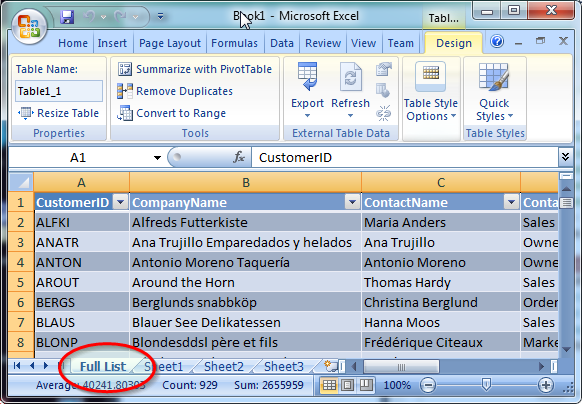This screenshot has height=404, width=582.
Task: Switch to the View tab
Action: coord(363,43)
